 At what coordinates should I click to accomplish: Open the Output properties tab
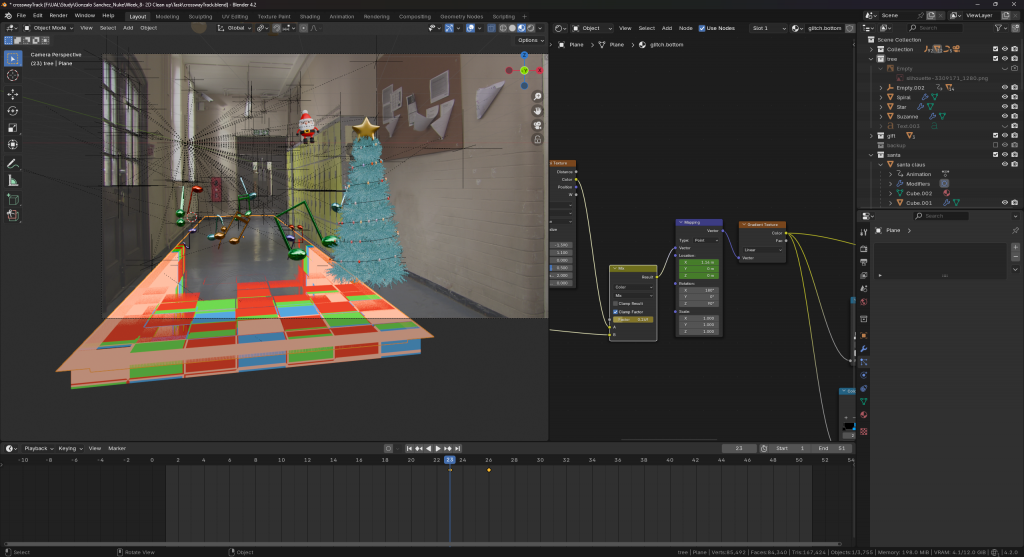863,262
